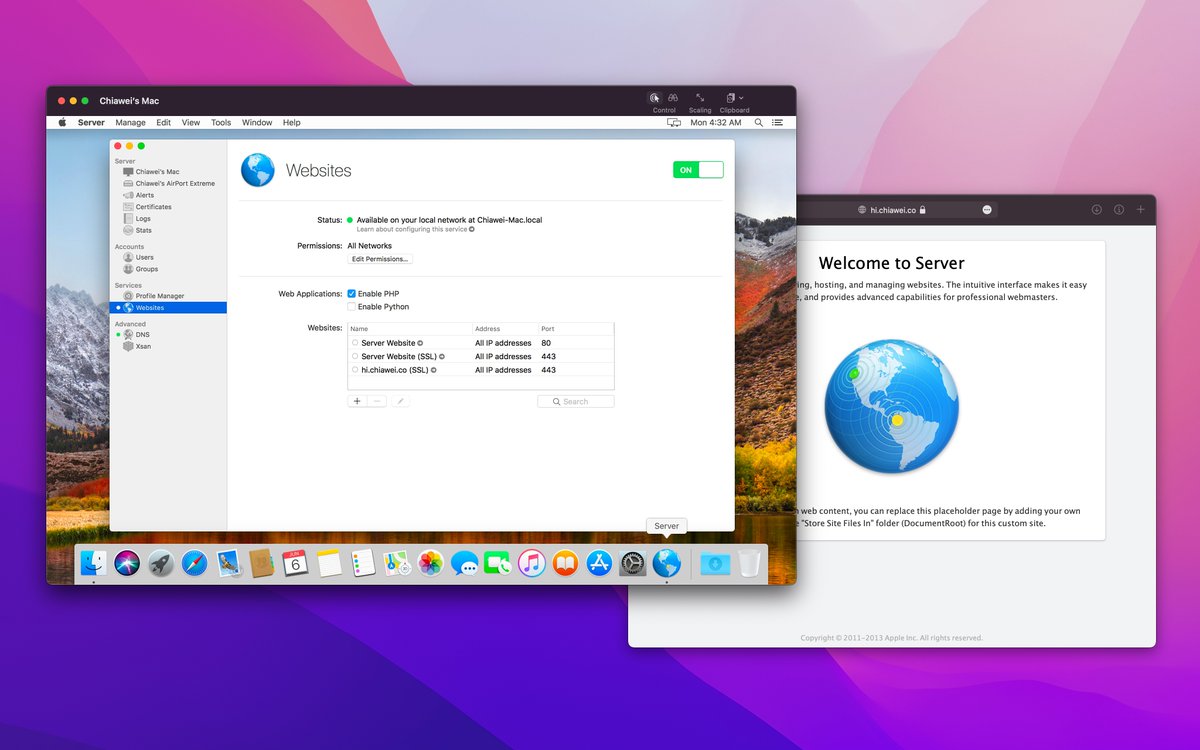Image resolution: width=1200 pixels, height=750 pixels.
Task: Open the Manage menu
Action: pos(130,122)
